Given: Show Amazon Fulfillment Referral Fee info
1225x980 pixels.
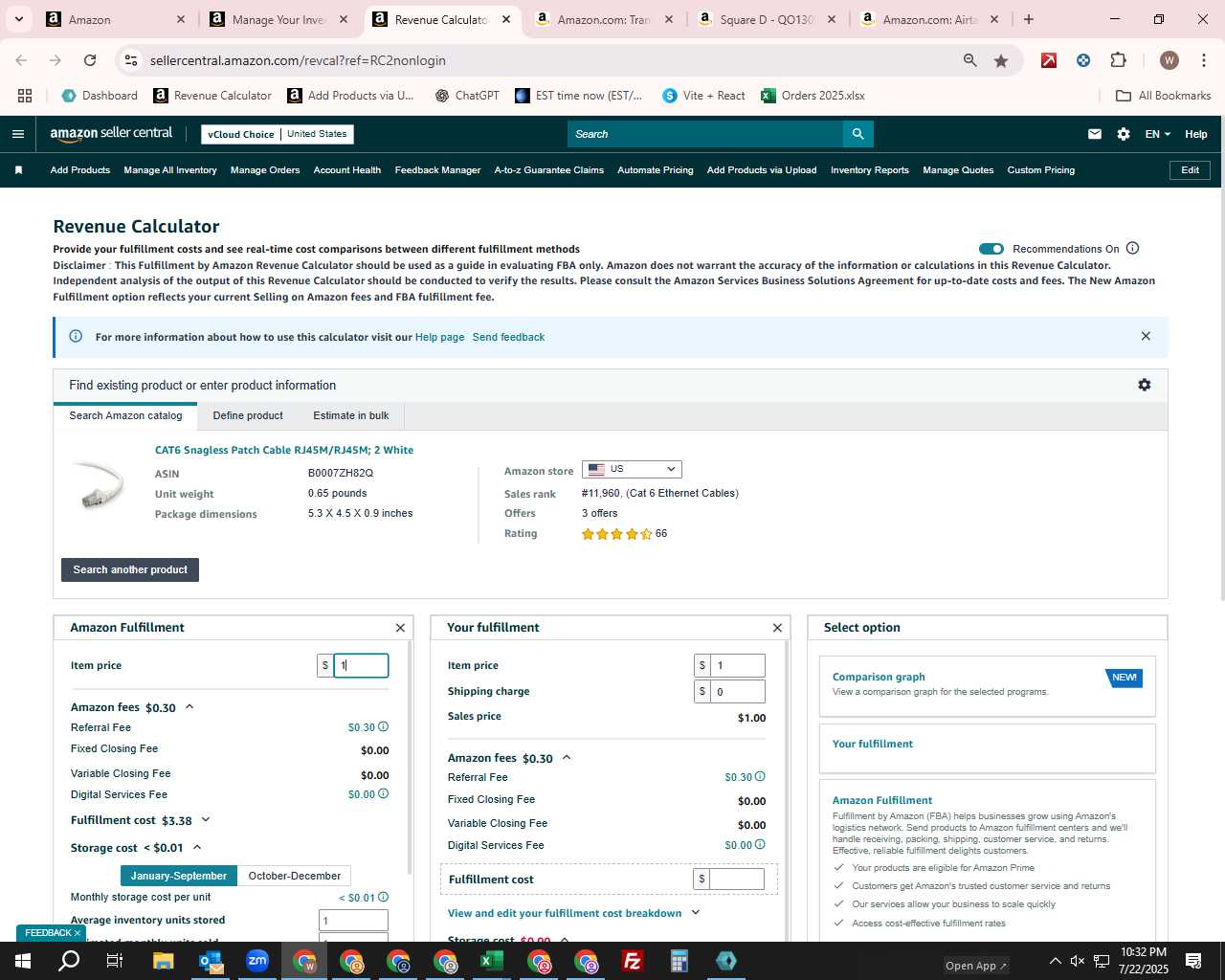Looking at the screenshot, I should tap(383, 727).
